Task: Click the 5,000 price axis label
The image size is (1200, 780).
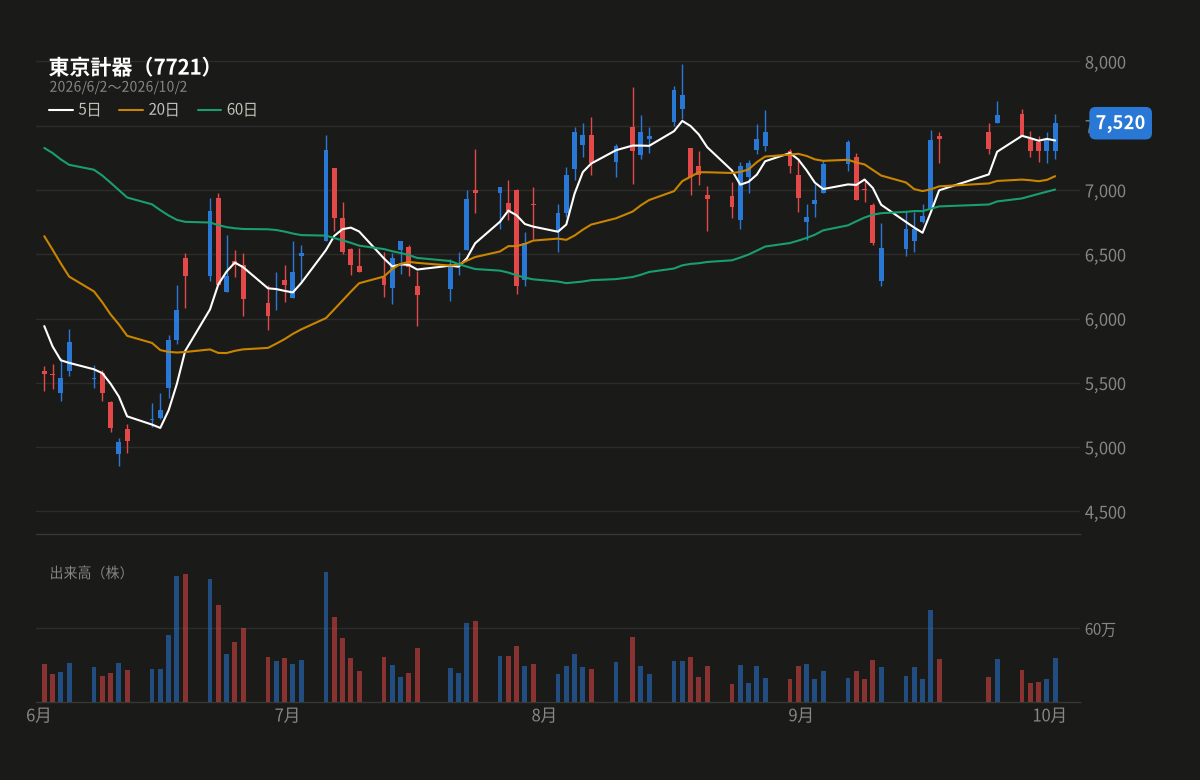Action: pos(1105,448)
